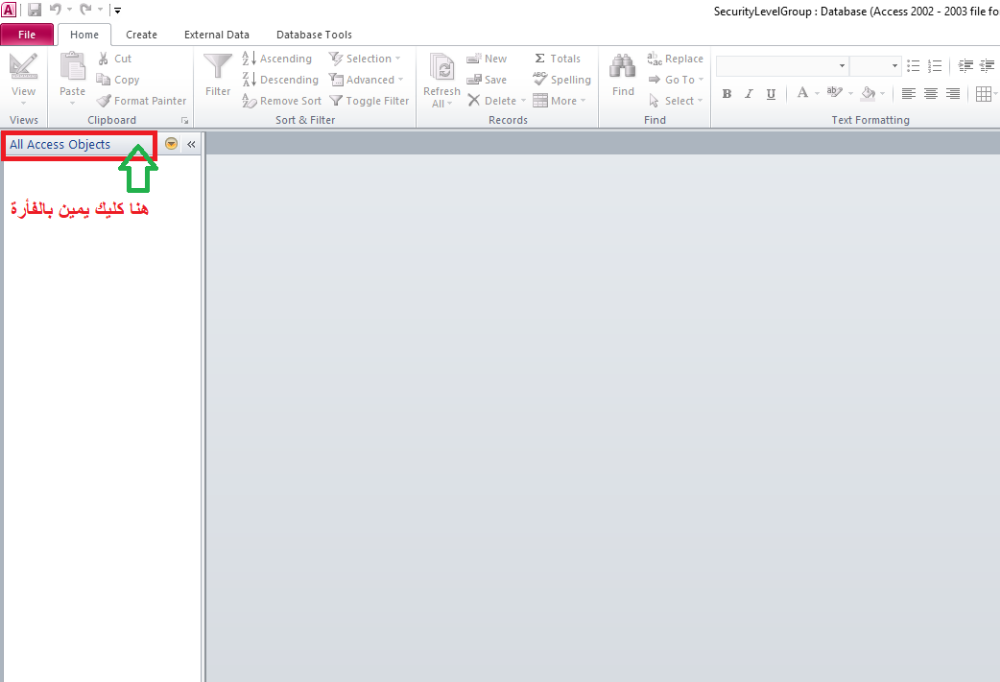Align text left
The height and width of the screenshot is (682, 1000).
coord(908,94)
